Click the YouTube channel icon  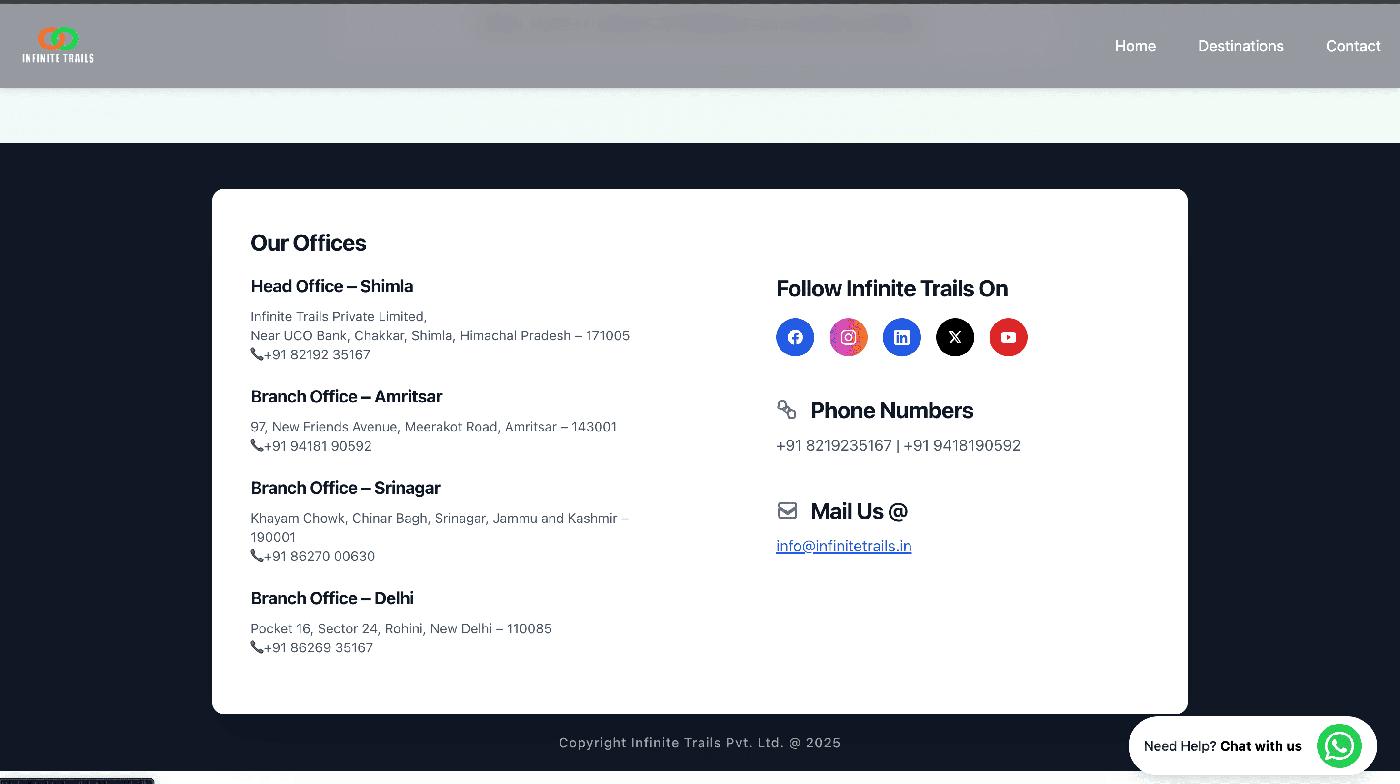(1008, 337)
